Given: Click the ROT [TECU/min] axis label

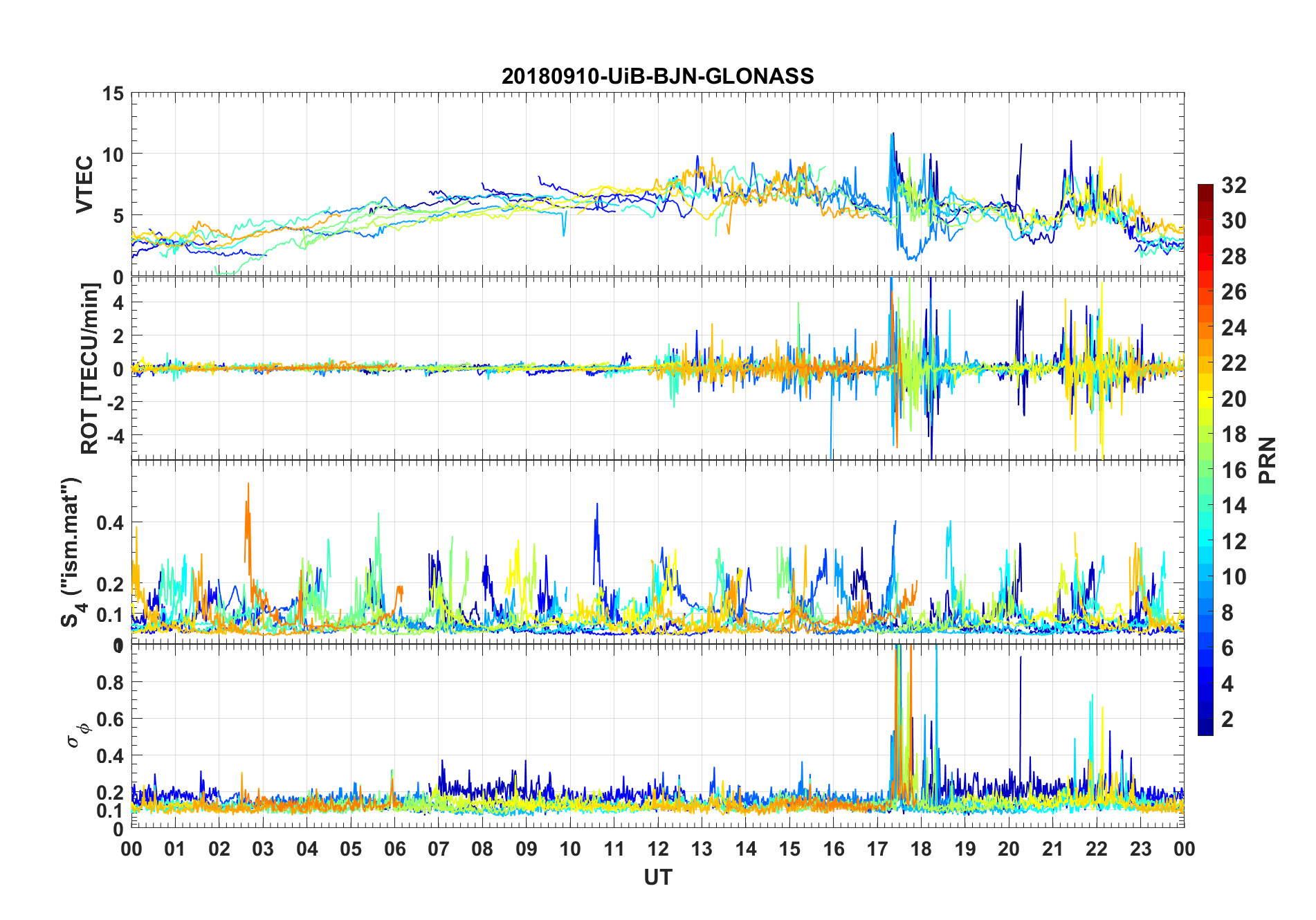Looking at the screenshot, I should [90, 369].
